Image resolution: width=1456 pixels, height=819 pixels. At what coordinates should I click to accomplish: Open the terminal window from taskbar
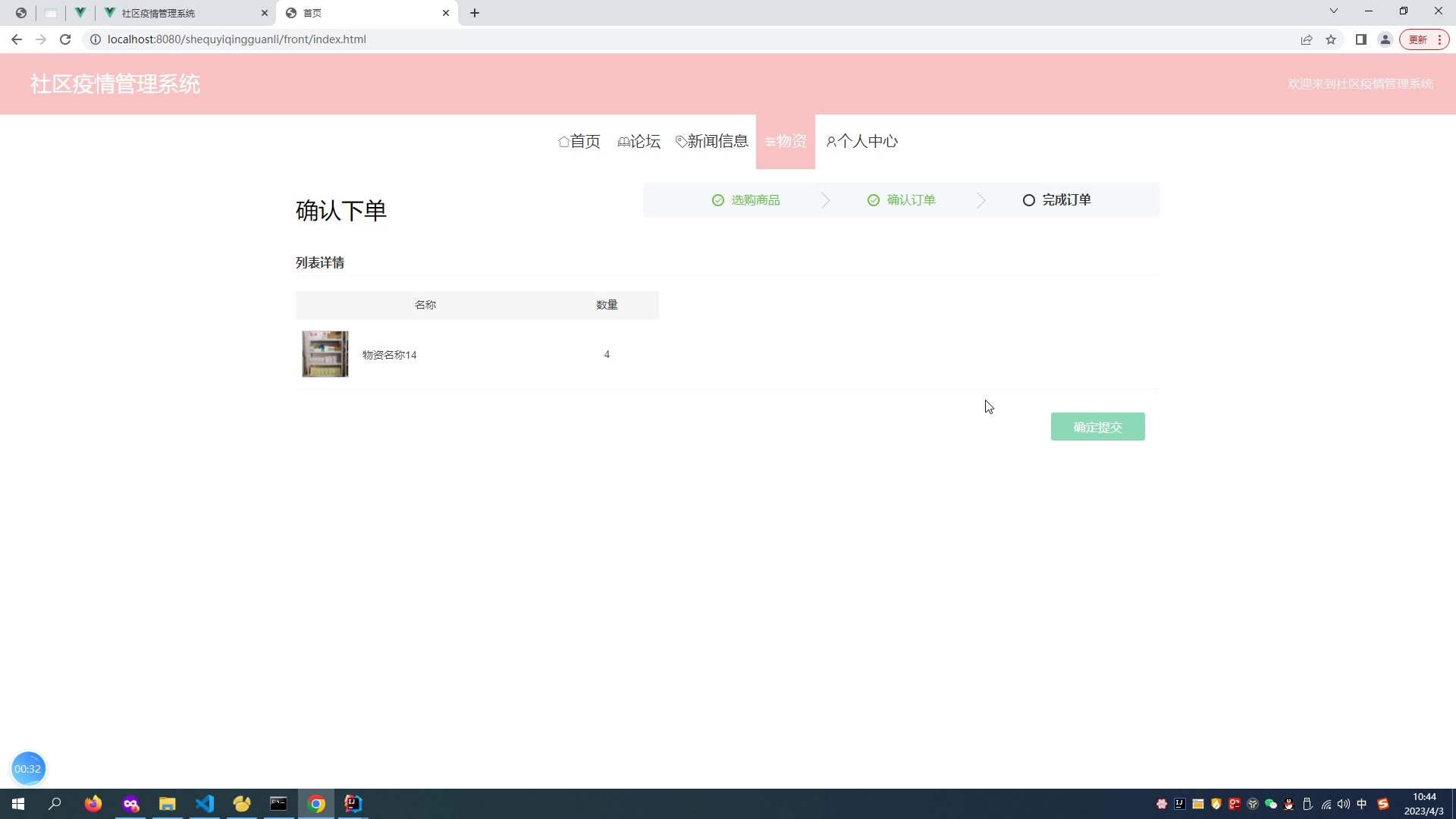(x=279, y=804)
